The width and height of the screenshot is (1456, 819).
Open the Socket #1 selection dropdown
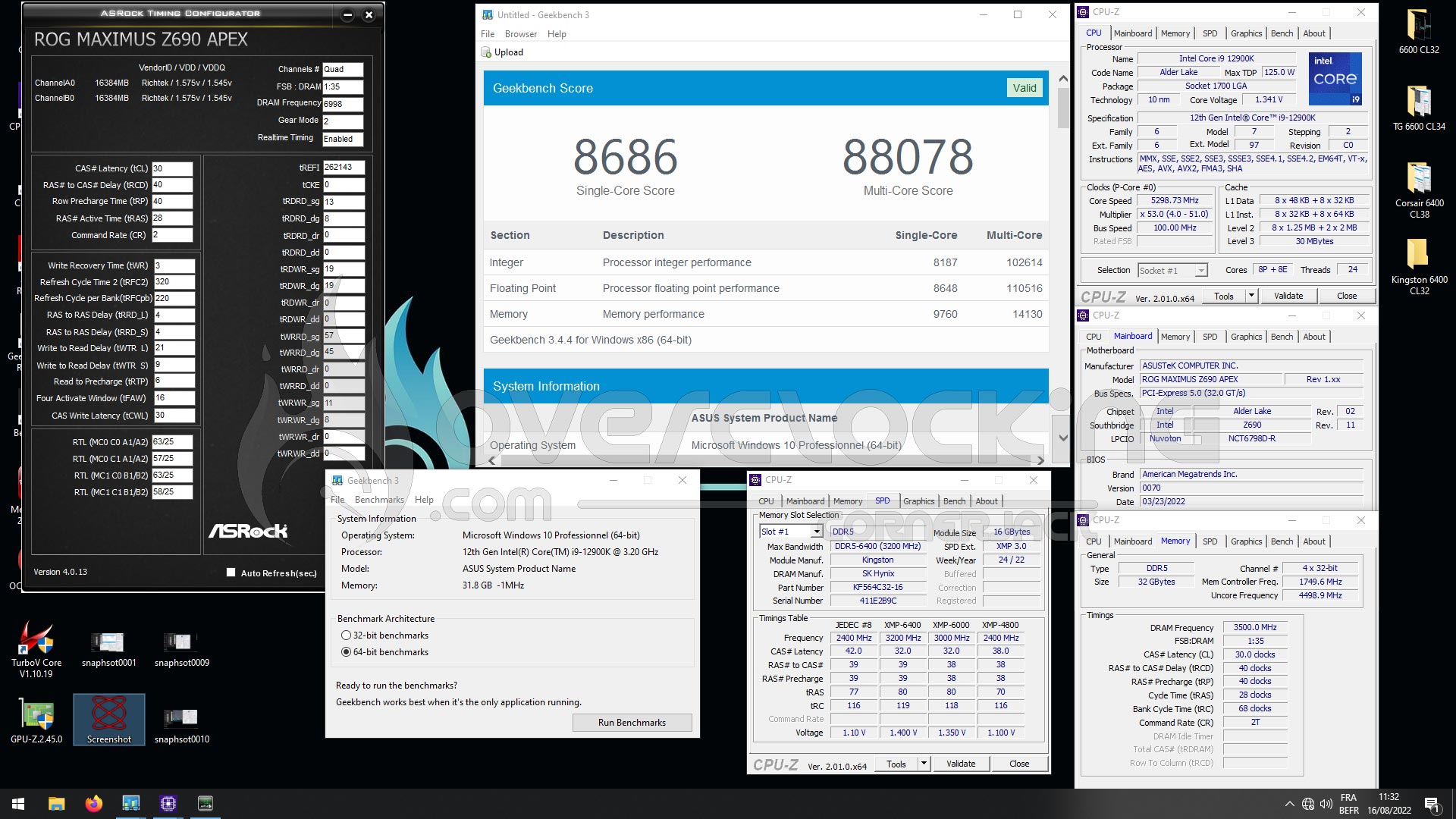[x=1172, y=270]
